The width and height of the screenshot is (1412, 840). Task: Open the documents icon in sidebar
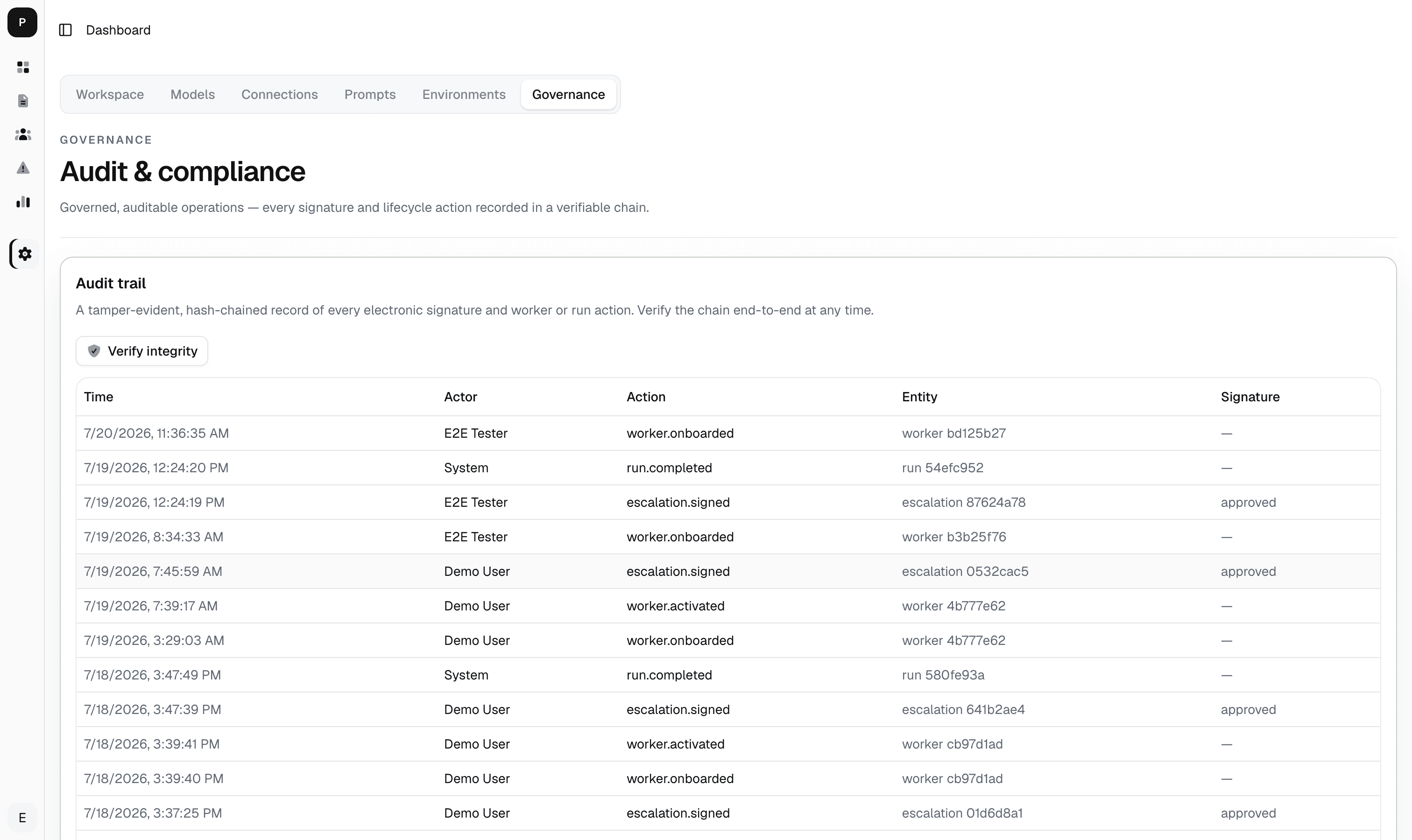coord(23,101)
